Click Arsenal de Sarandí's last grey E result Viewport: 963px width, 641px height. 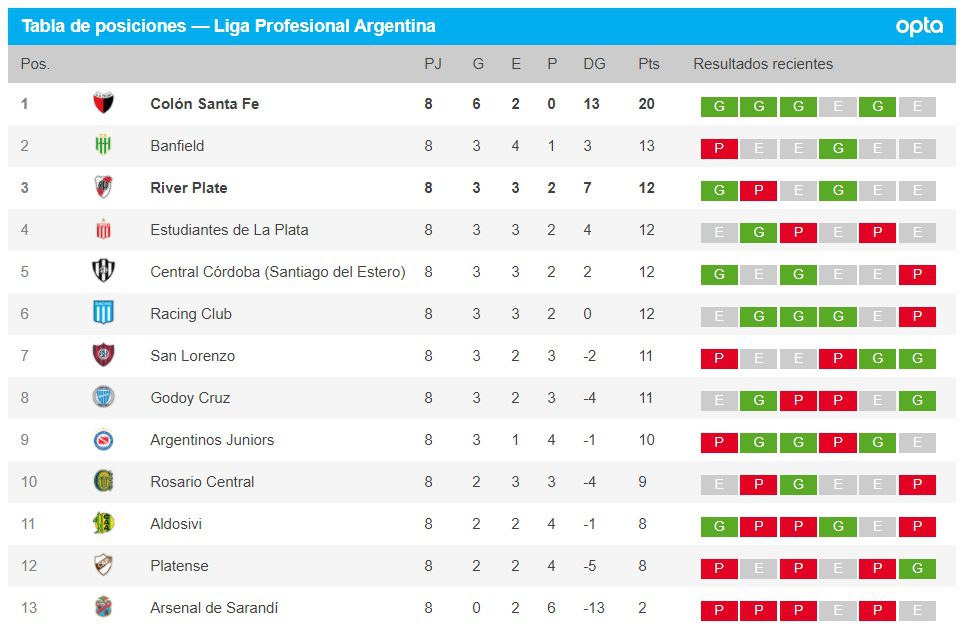pos(917,611)
